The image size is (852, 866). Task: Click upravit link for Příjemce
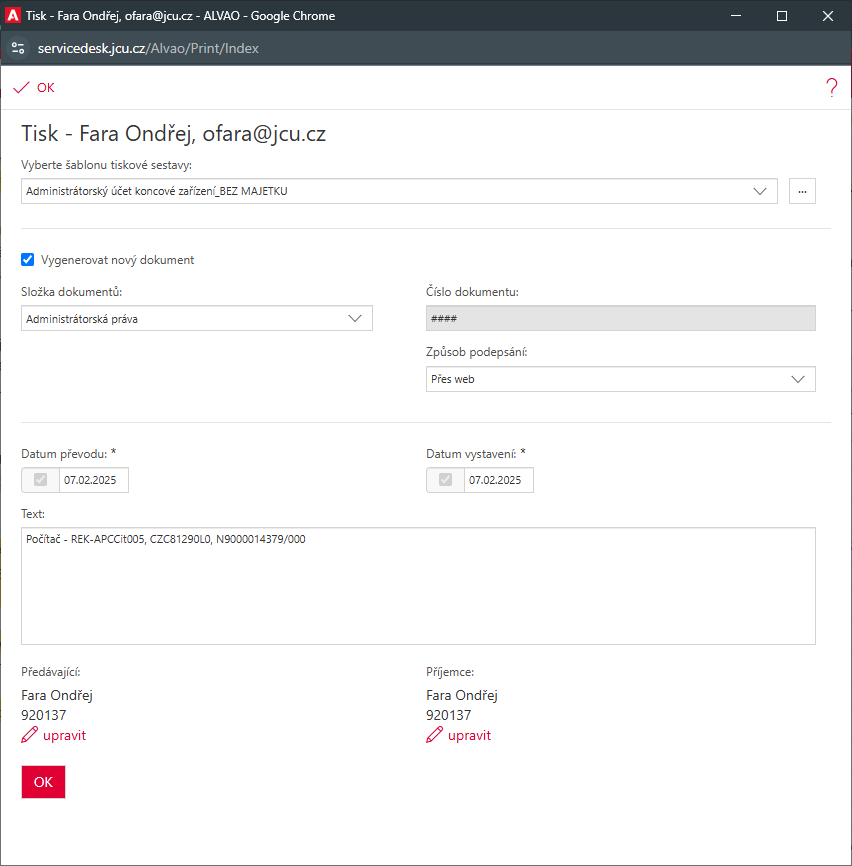click(469, 736)
